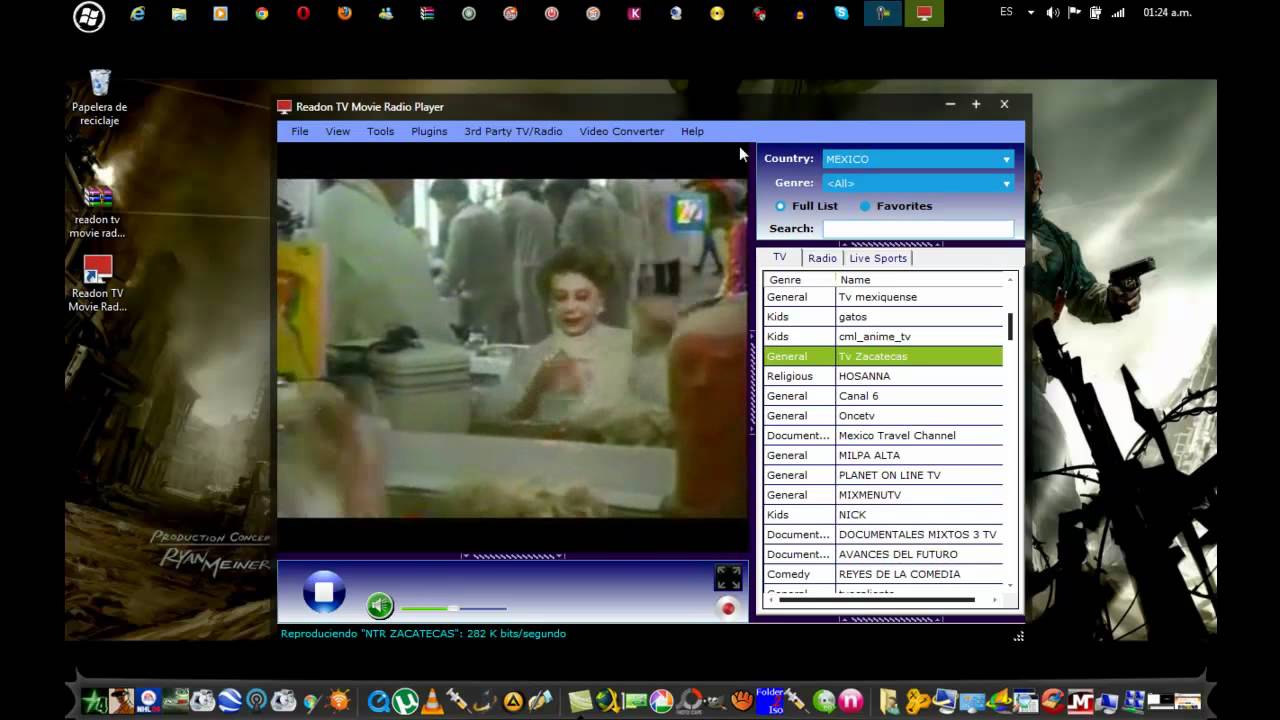This screenshot has width=1280, height=720.
Task: Open Skype from the top taskbar
Action: point(841,14)
